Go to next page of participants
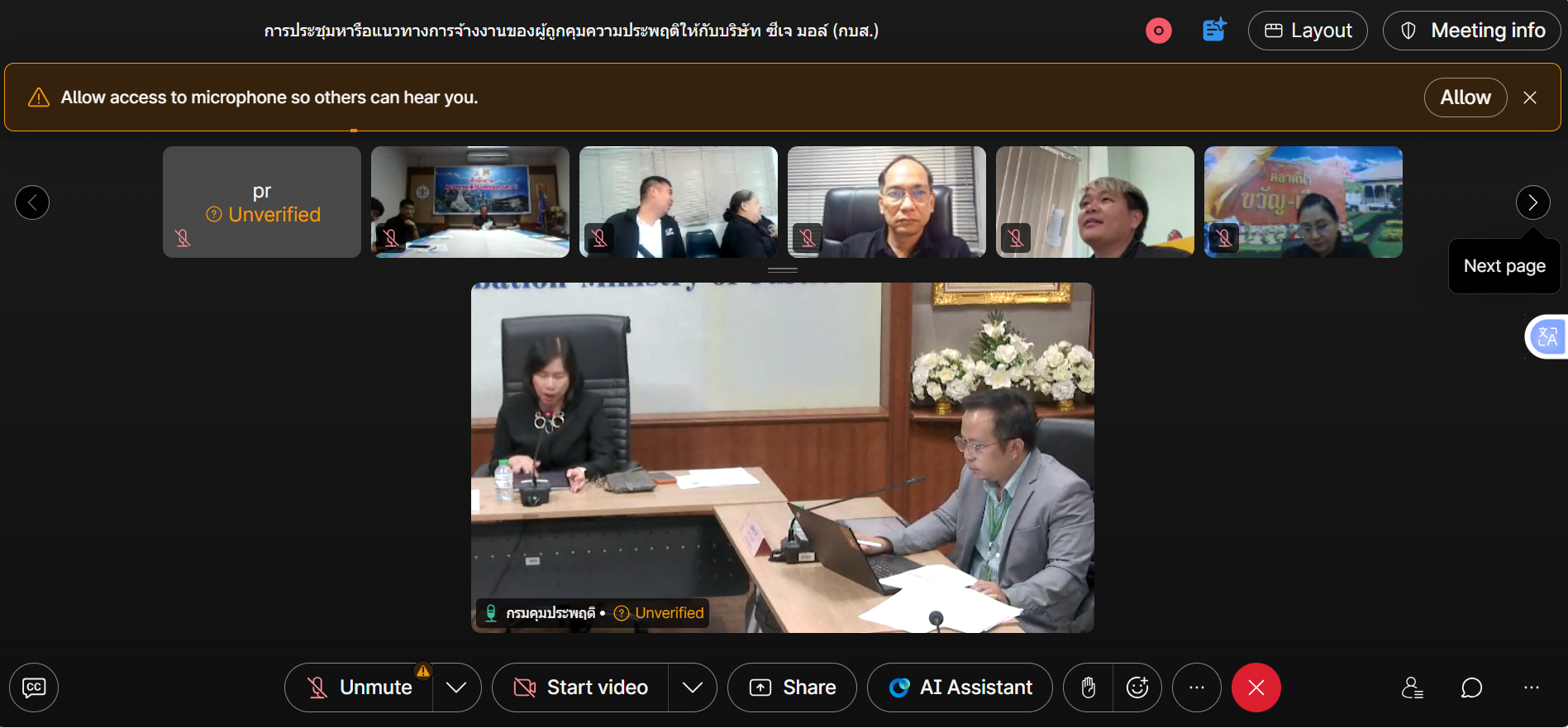 [x=1532, y=202]
